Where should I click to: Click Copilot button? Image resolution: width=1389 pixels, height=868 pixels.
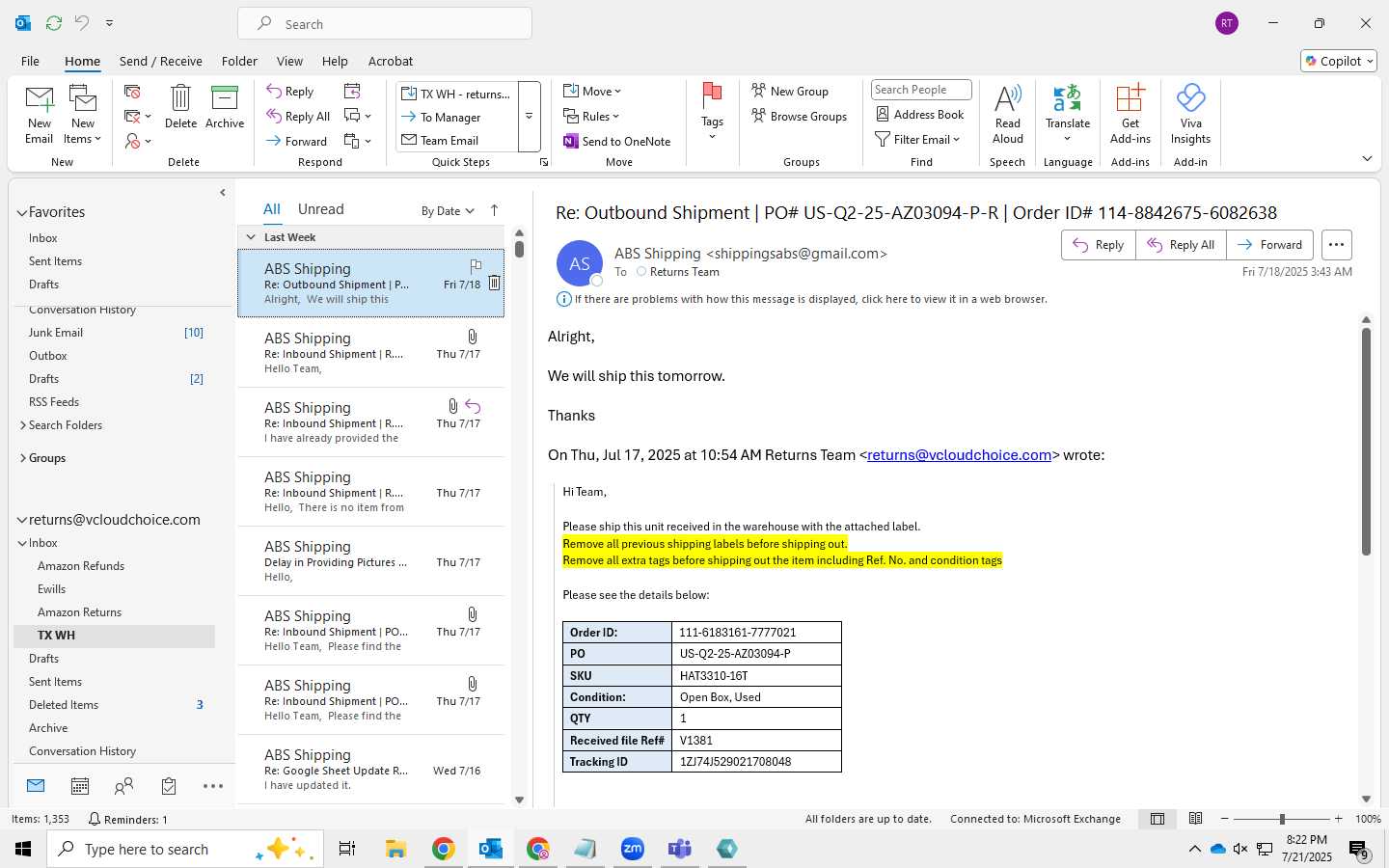coord(1338,61)
